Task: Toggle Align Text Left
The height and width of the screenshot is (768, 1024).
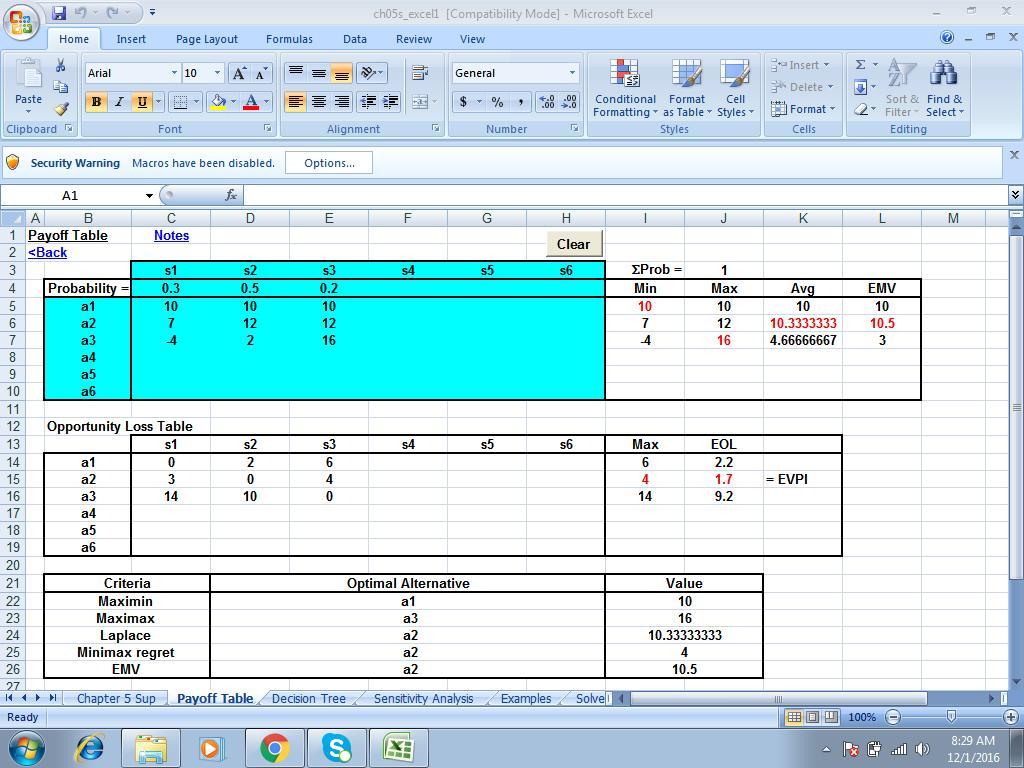Action: (295, 102)
